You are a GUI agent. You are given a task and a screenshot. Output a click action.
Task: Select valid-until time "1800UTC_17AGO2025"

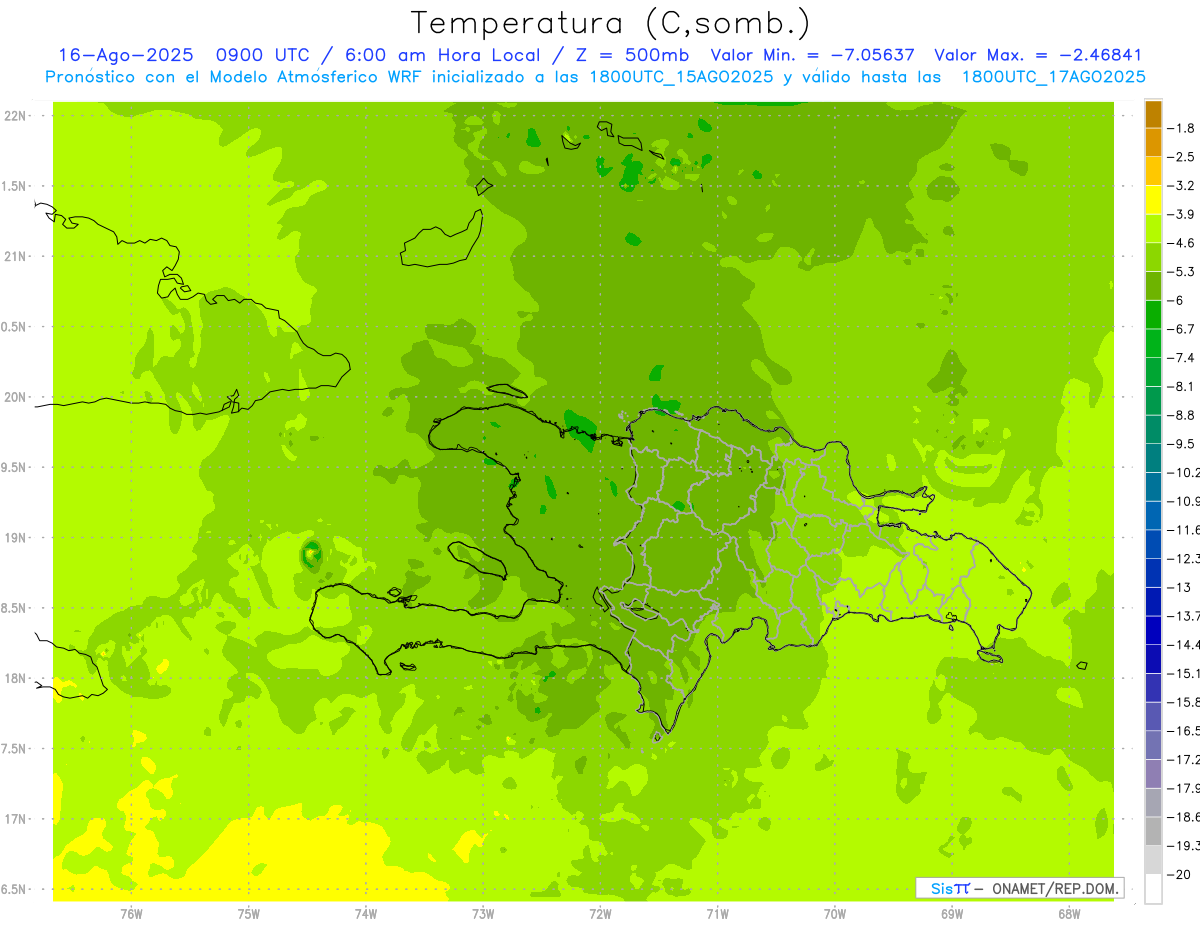click(1053, 77)
